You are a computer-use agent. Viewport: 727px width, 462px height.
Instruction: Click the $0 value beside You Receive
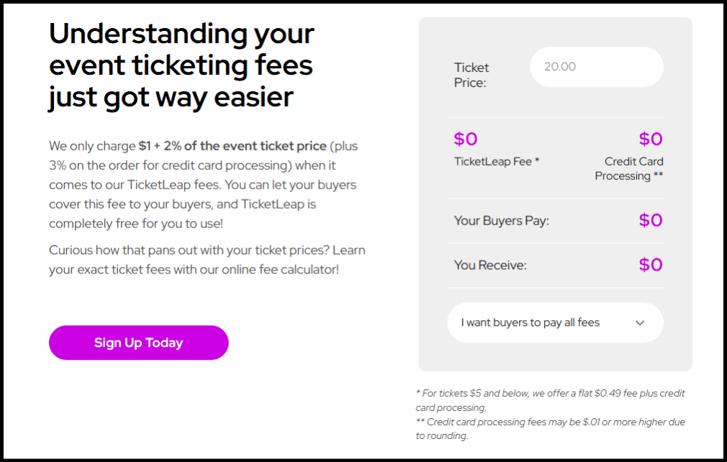(x=650, y=265)
